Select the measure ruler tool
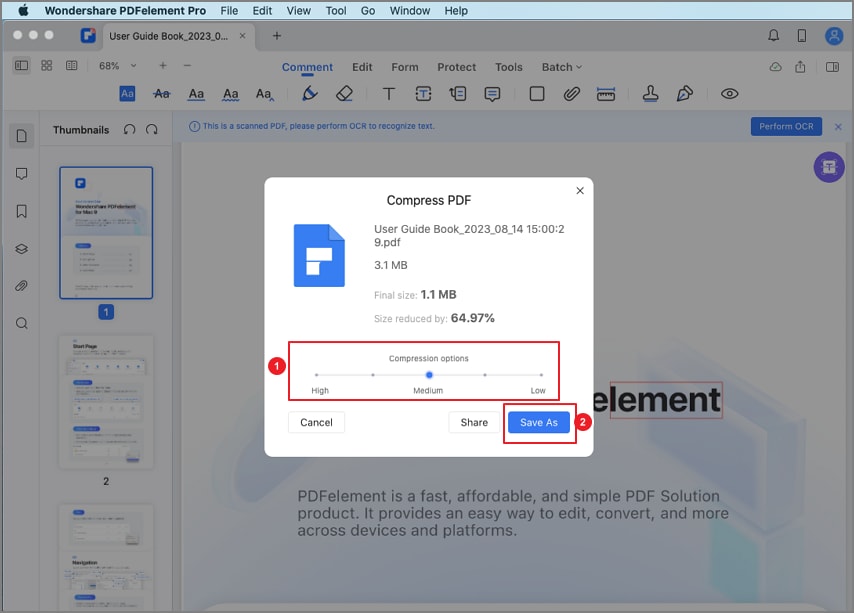 [606, 94]
